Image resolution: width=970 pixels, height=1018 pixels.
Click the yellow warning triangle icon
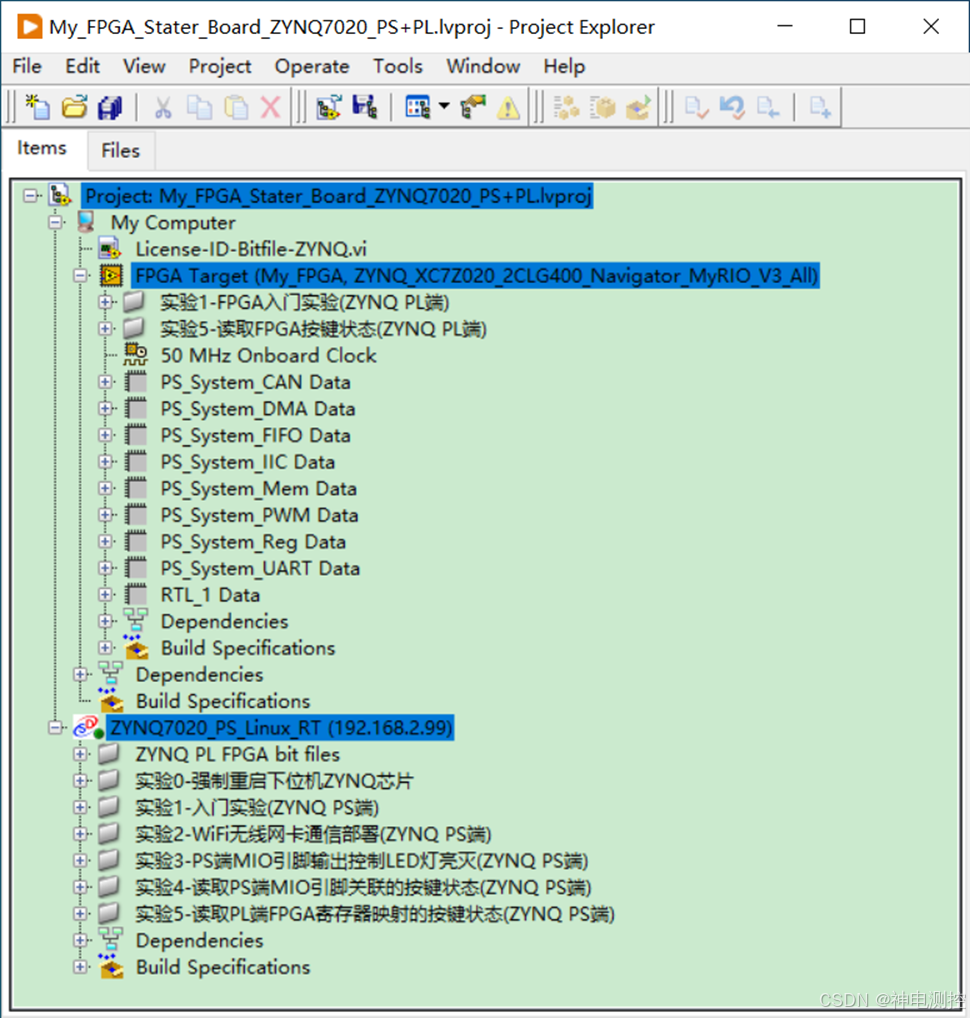pyautogui.click(x=508, y=108)
